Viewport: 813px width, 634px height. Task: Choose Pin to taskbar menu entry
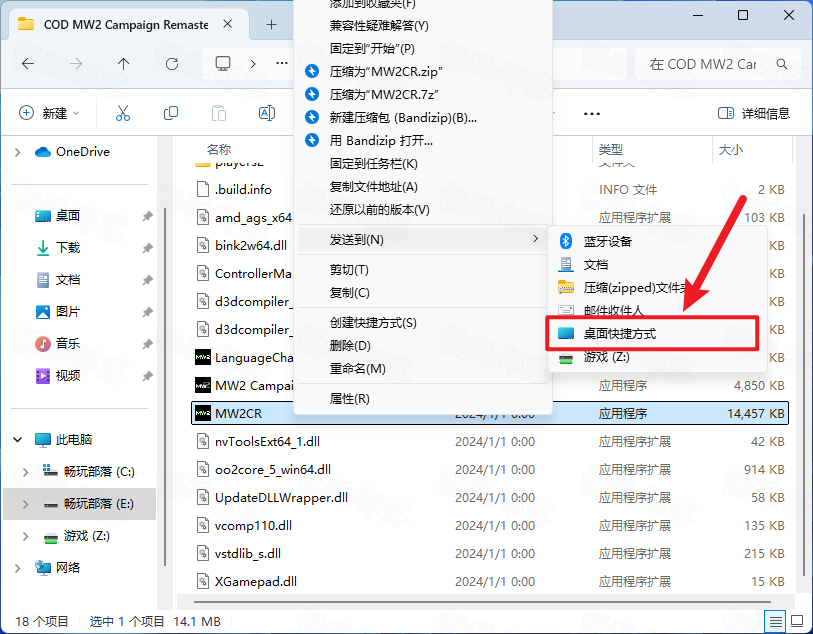click(x=373, y=164)
